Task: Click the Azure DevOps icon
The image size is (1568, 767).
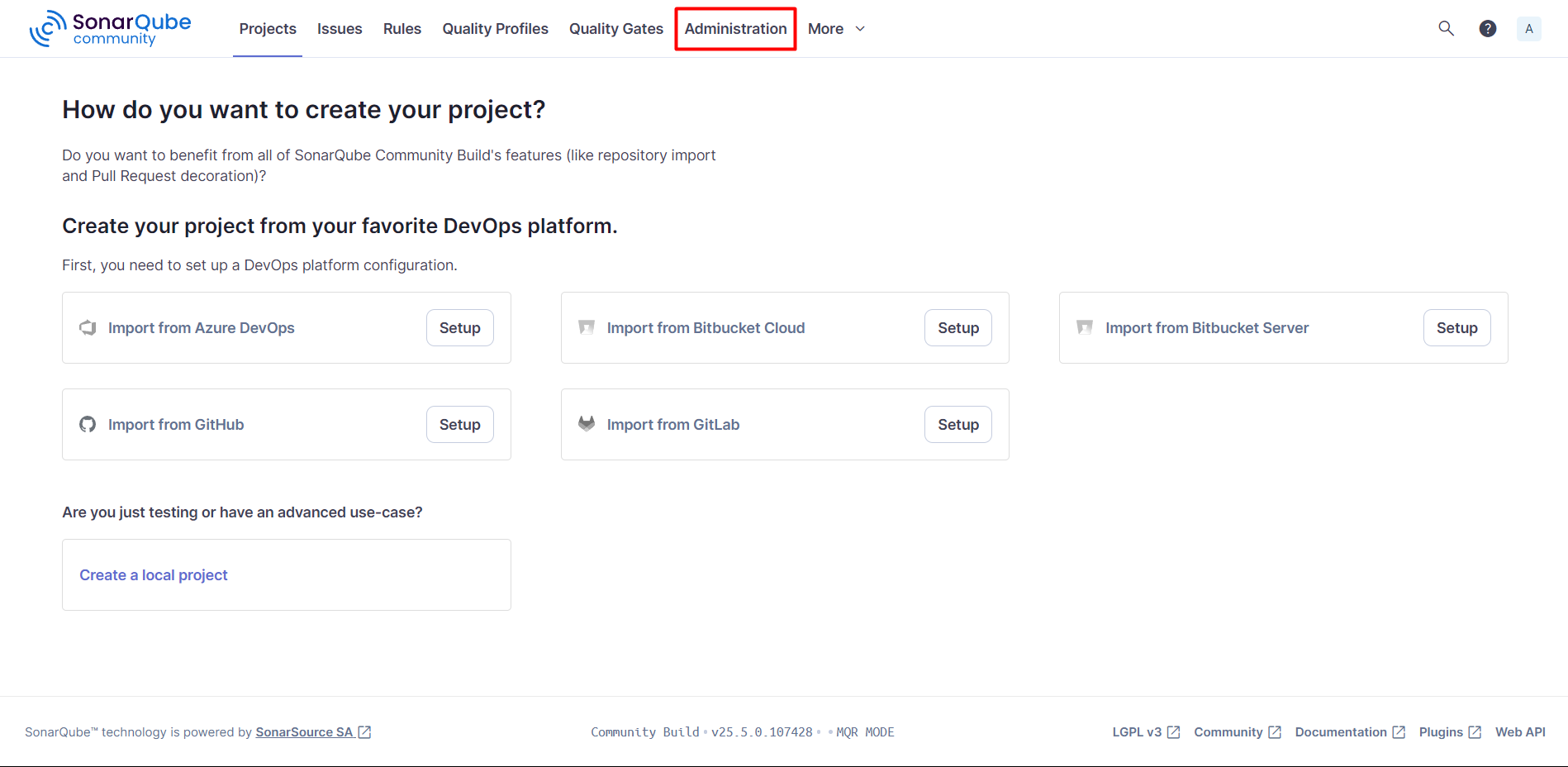Action: [x=88, y=327]
